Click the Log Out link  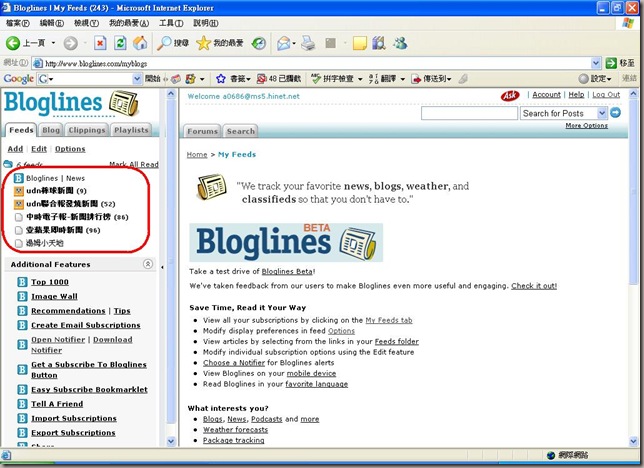point(606,95)
